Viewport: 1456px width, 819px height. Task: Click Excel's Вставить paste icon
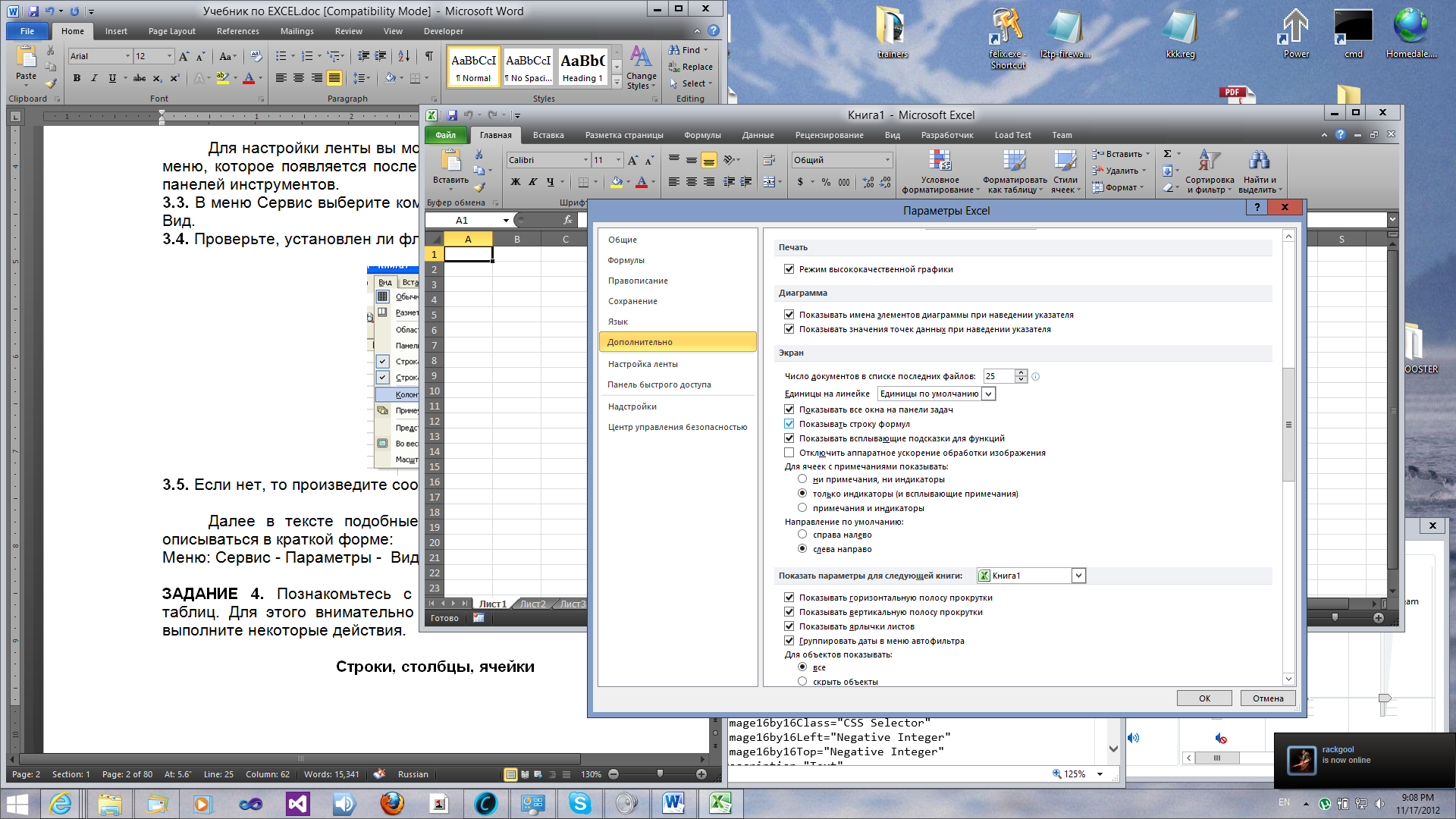coord(451,160)
